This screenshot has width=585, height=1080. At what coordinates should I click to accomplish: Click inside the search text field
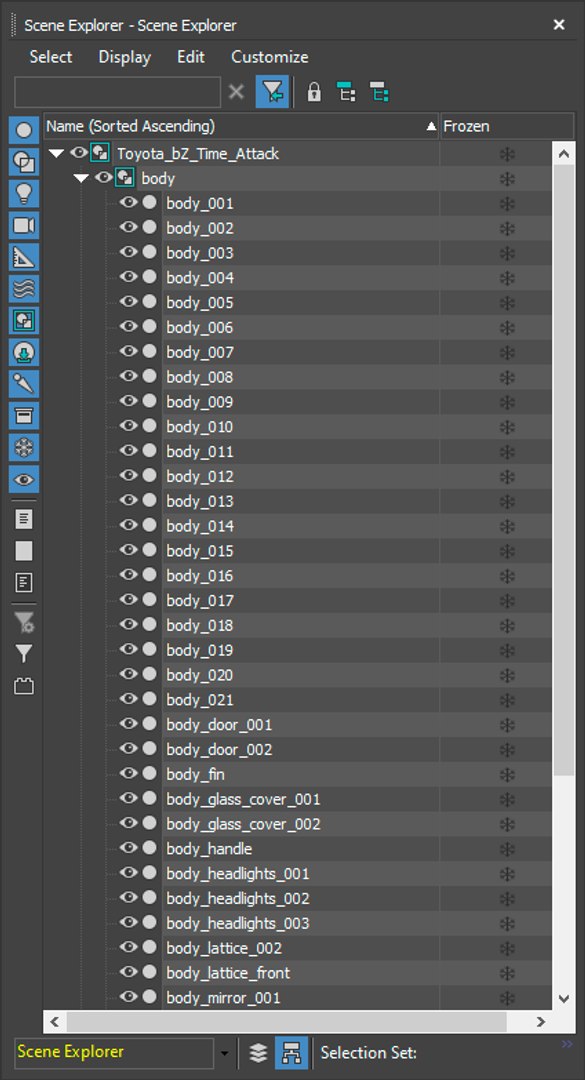[118, 92]
